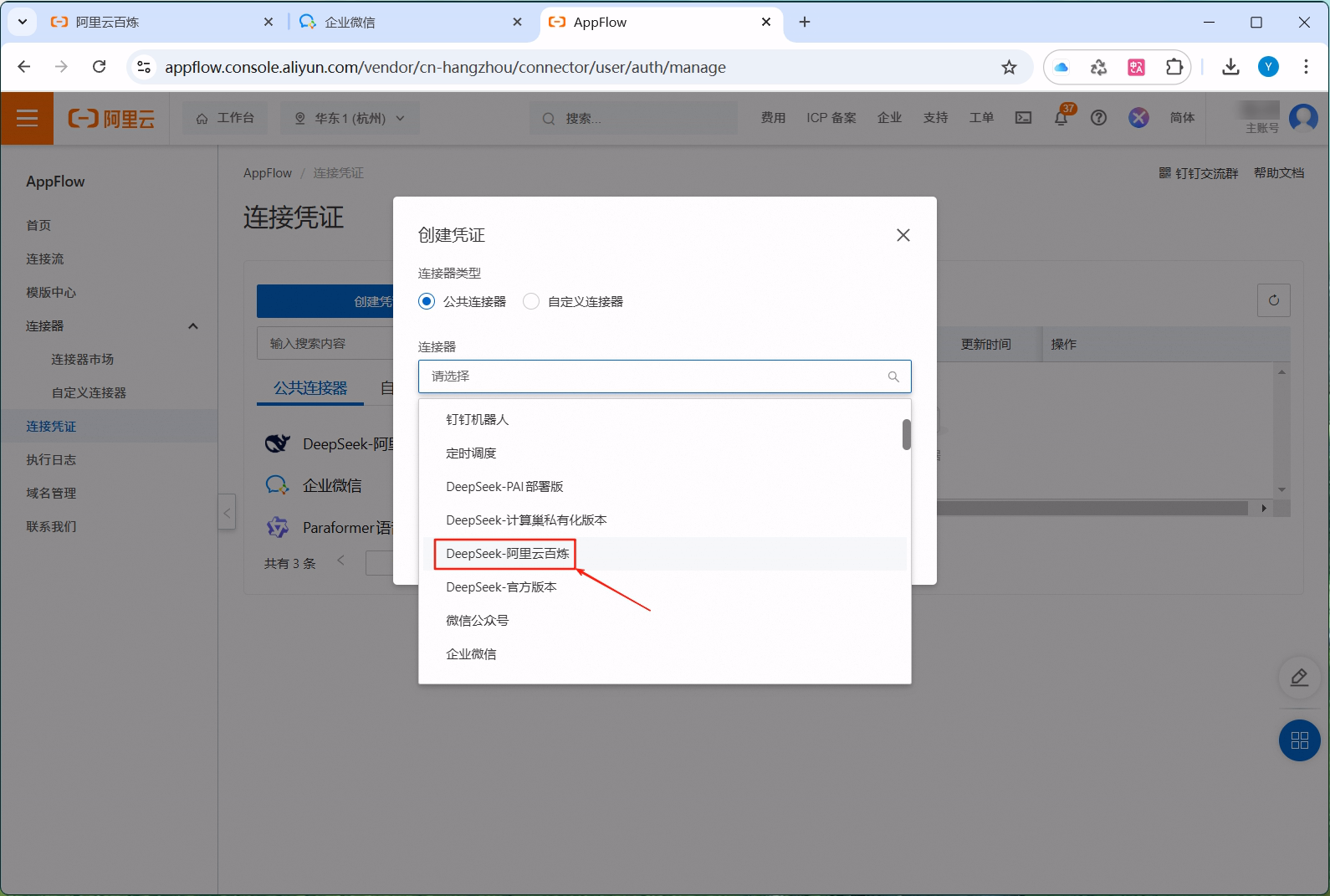
Task: Open the ICP 备案 menu
Action: [x=831, y=118]
